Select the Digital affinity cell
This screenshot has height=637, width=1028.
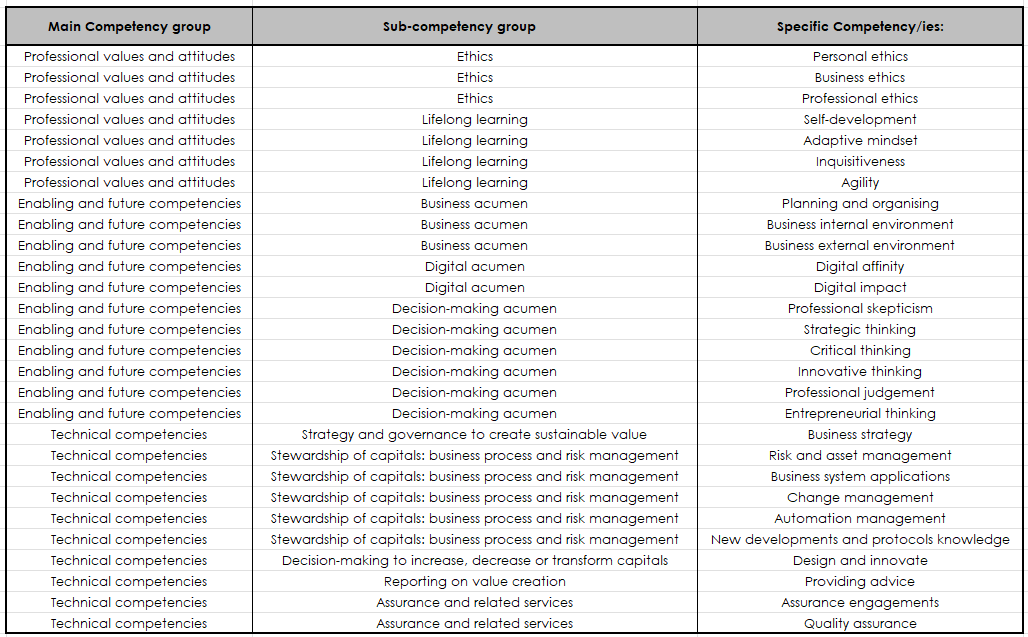click(860, 267)
